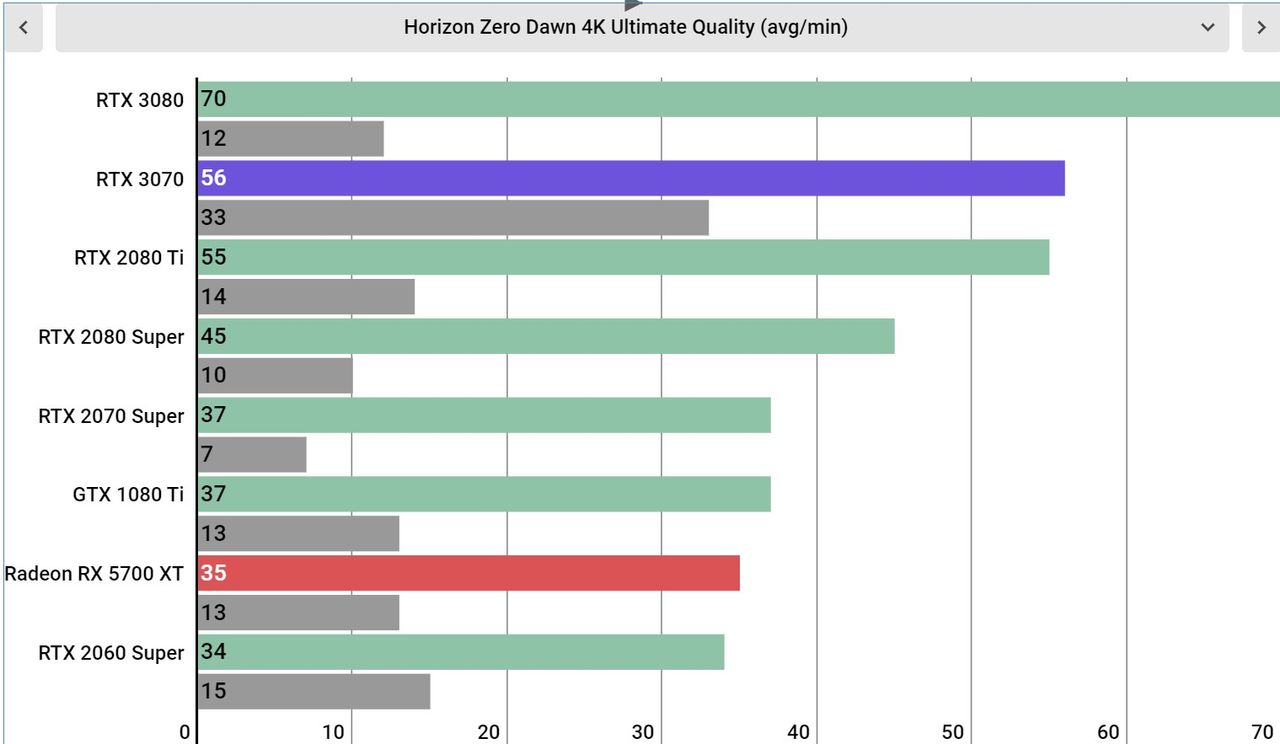Click the Radeon RX 5700 XT minimum bar
The height and width of the screenshot is (744, 1280).
click(x=299, y=612)
